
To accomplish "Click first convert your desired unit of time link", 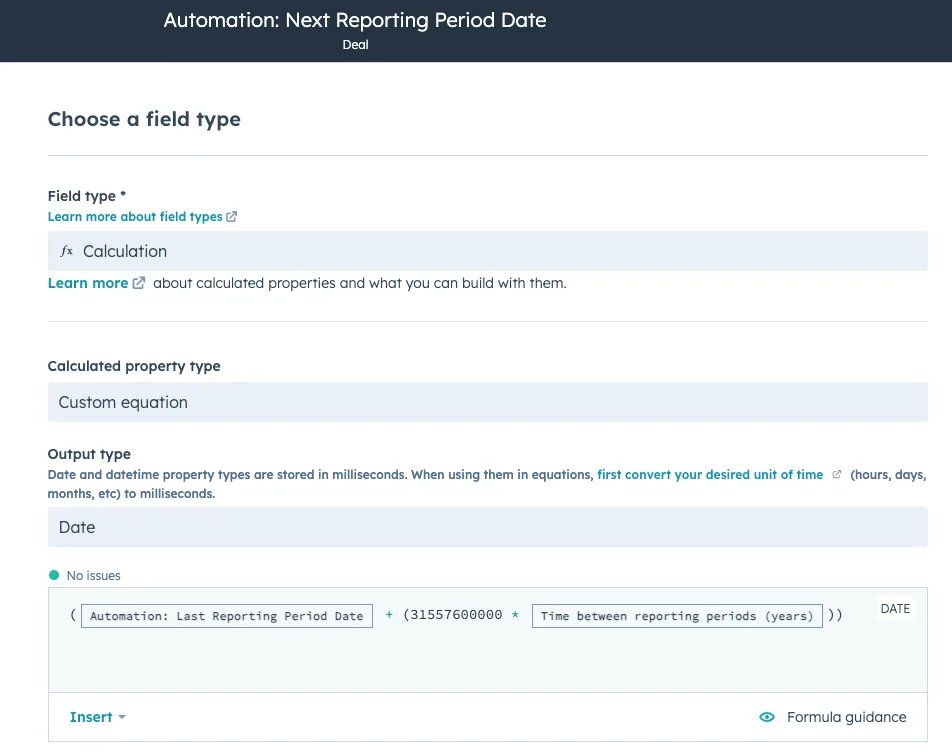I will 710,475.
